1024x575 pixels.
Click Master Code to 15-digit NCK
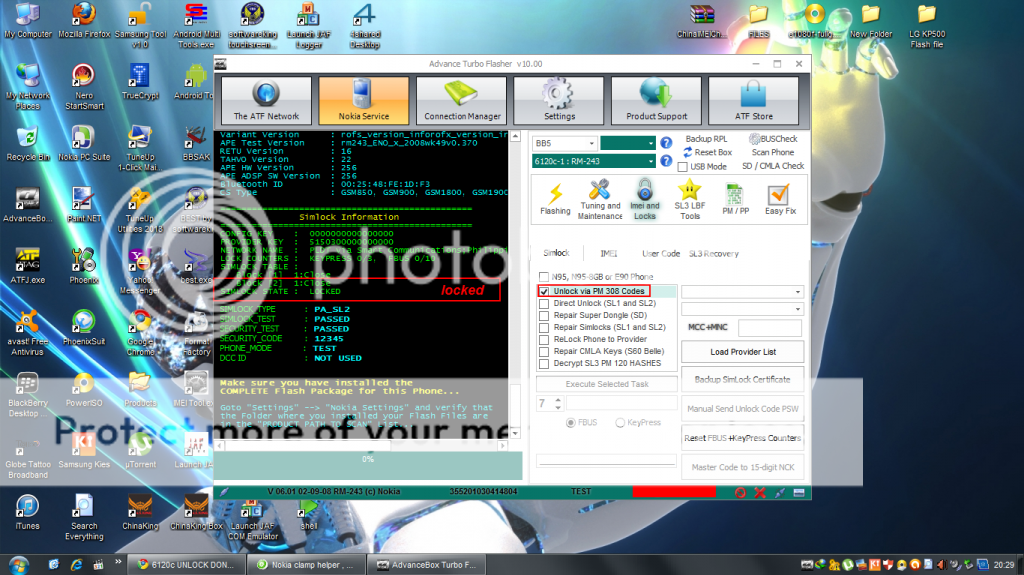pos(743,468)
